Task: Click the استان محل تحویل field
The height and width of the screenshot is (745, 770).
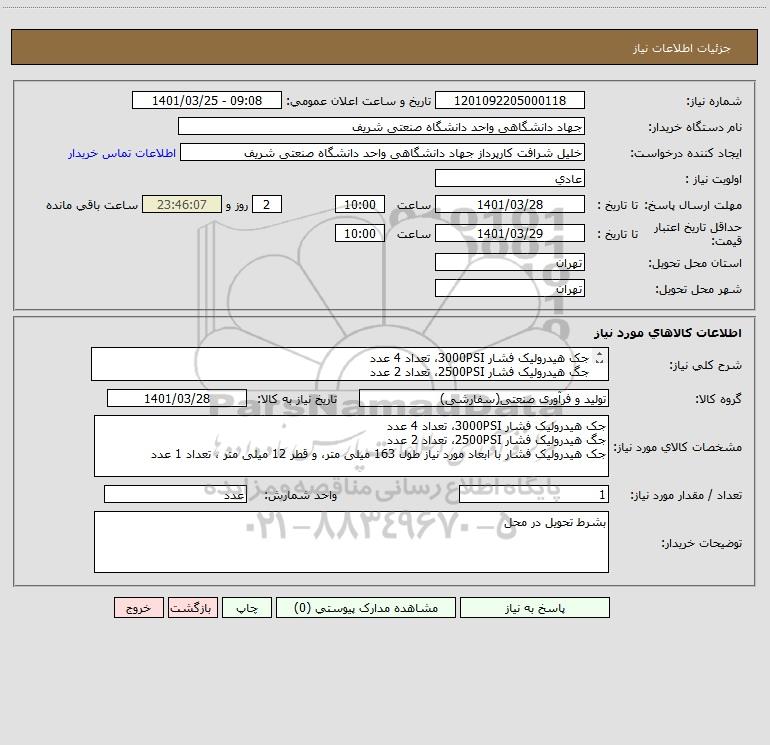Action: point(510,263)
